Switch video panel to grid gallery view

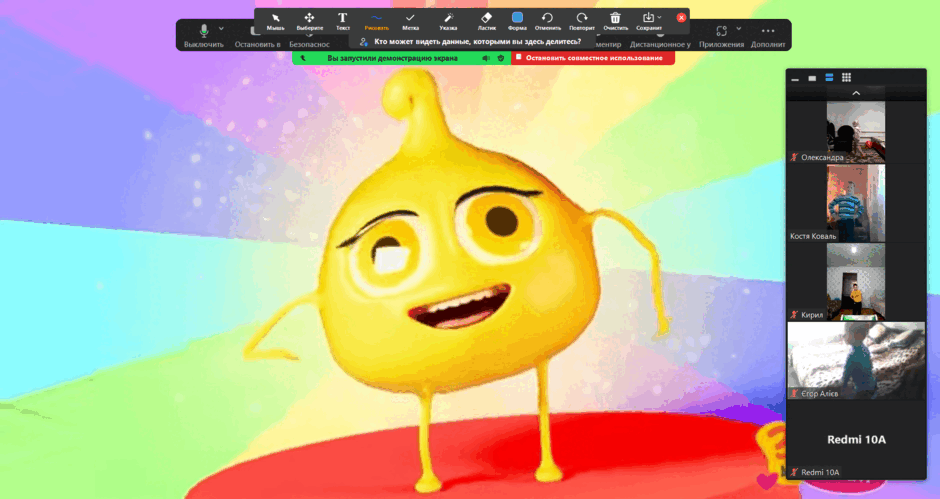pos(846,77)
